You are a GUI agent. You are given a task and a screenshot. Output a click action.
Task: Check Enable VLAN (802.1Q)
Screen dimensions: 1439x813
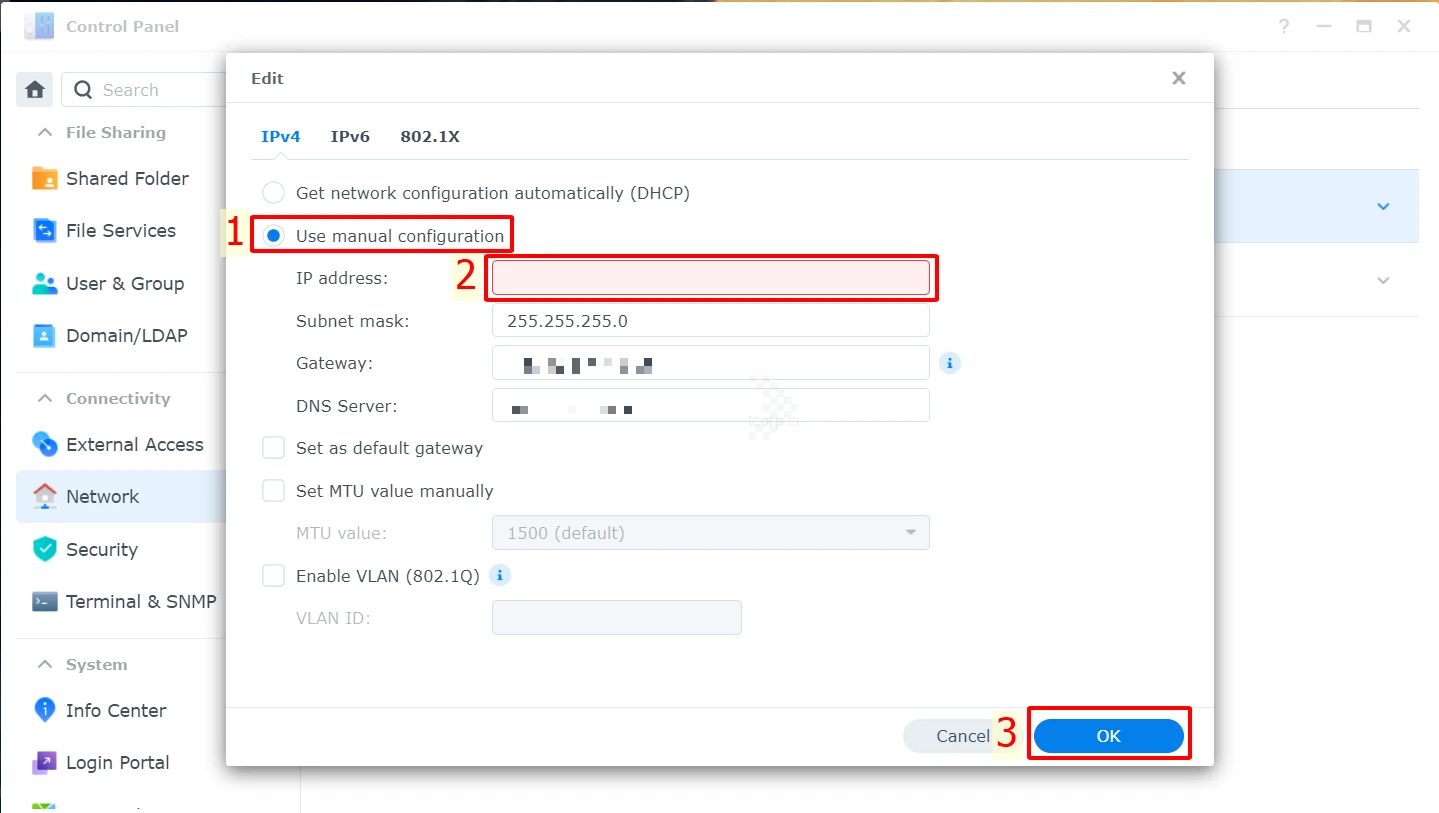[273, 575]
